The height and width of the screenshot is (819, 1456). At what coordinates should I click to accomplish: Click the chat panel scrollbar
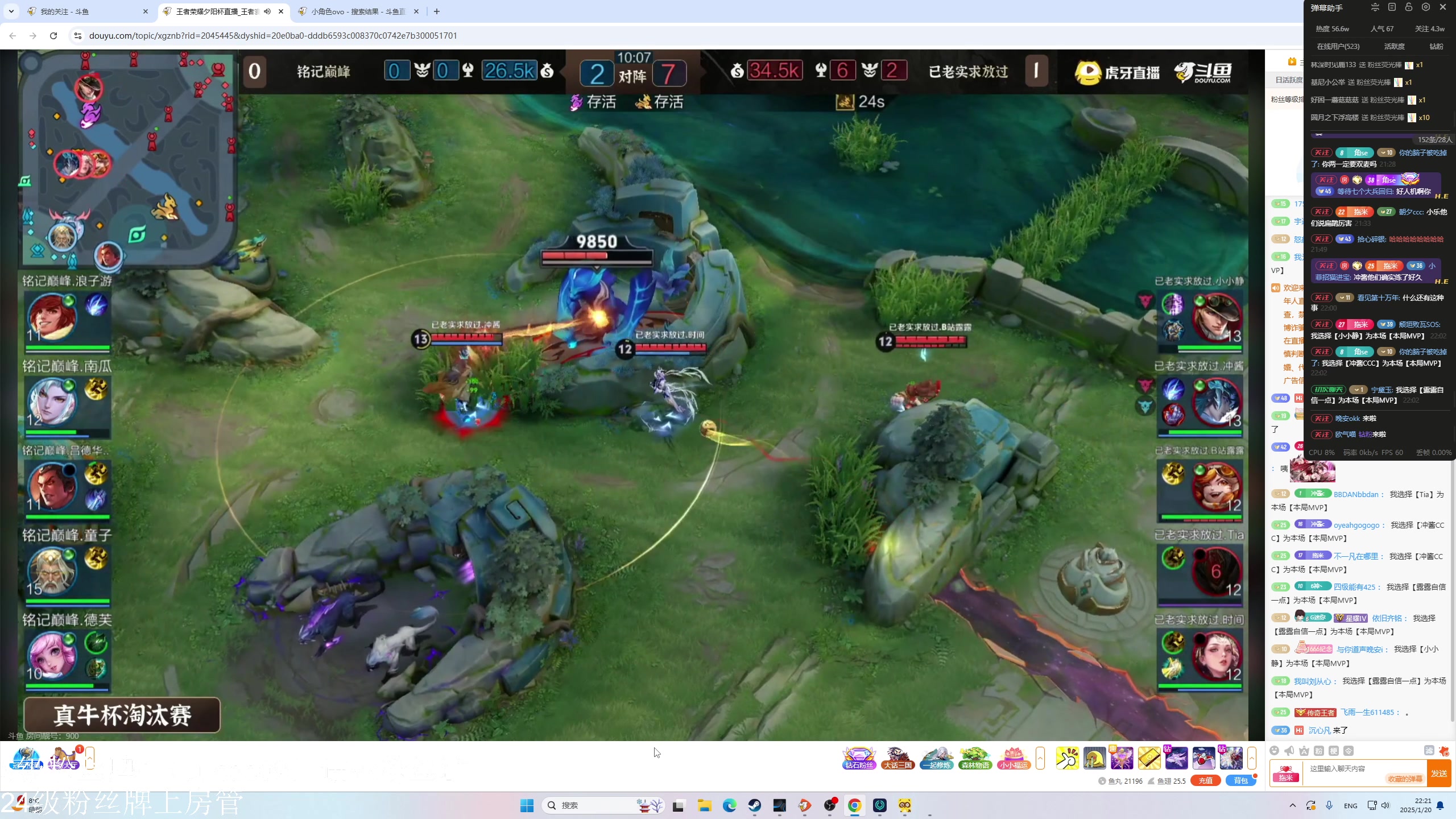click(x=1452, y=591)
